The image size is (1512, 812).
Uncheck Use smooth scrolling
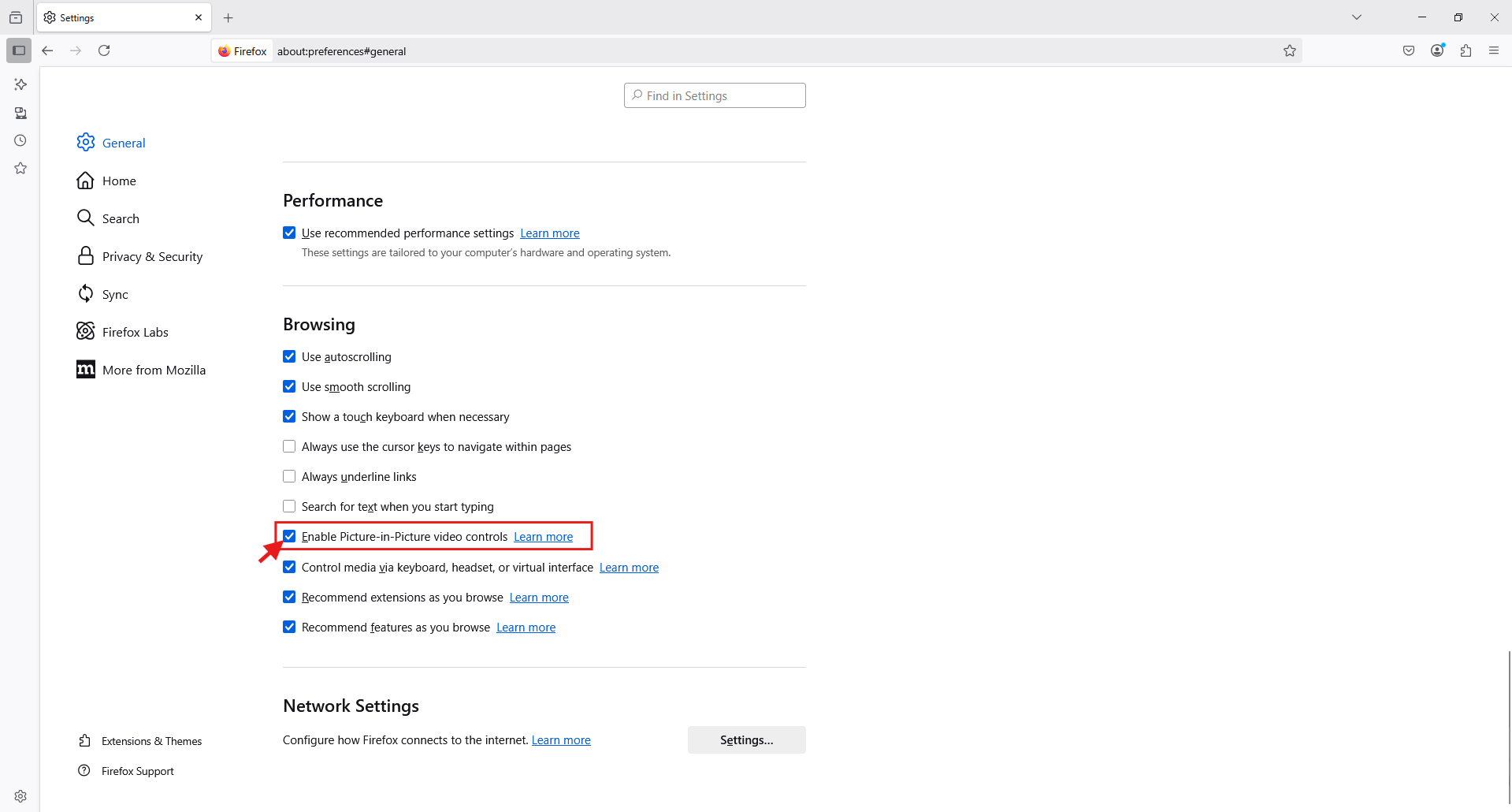tap(289, 387)
